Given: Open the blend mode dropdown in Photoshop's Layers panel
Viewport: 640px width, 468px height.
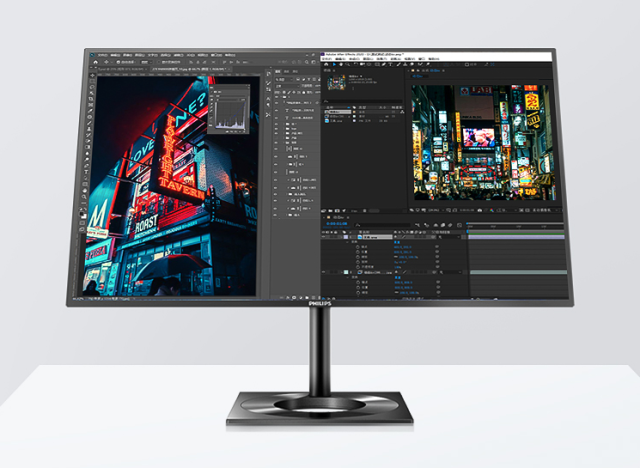Looking at the screenshot, I should coord(287,86).
